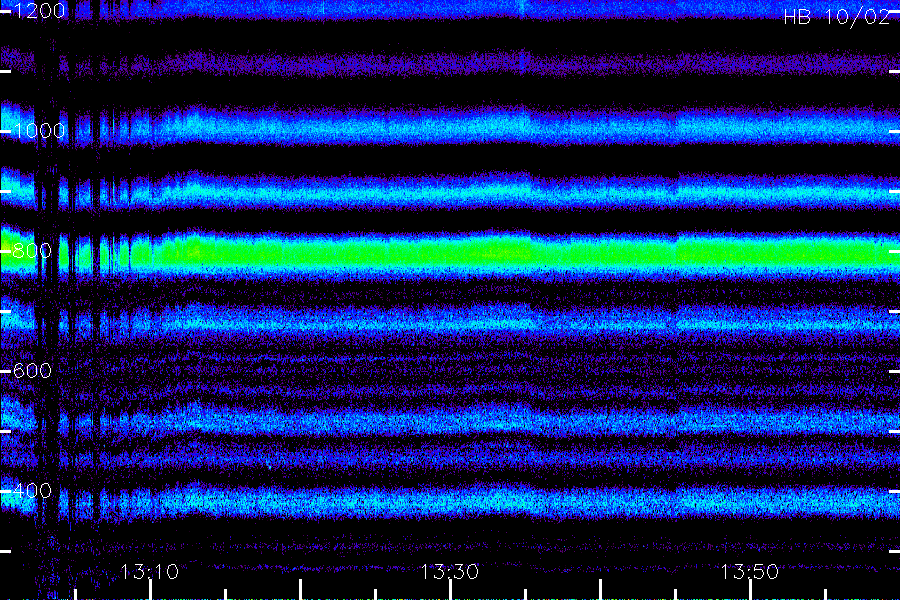Click the 600 frequency axis label

pyautogui.click(x=32, y=370)
